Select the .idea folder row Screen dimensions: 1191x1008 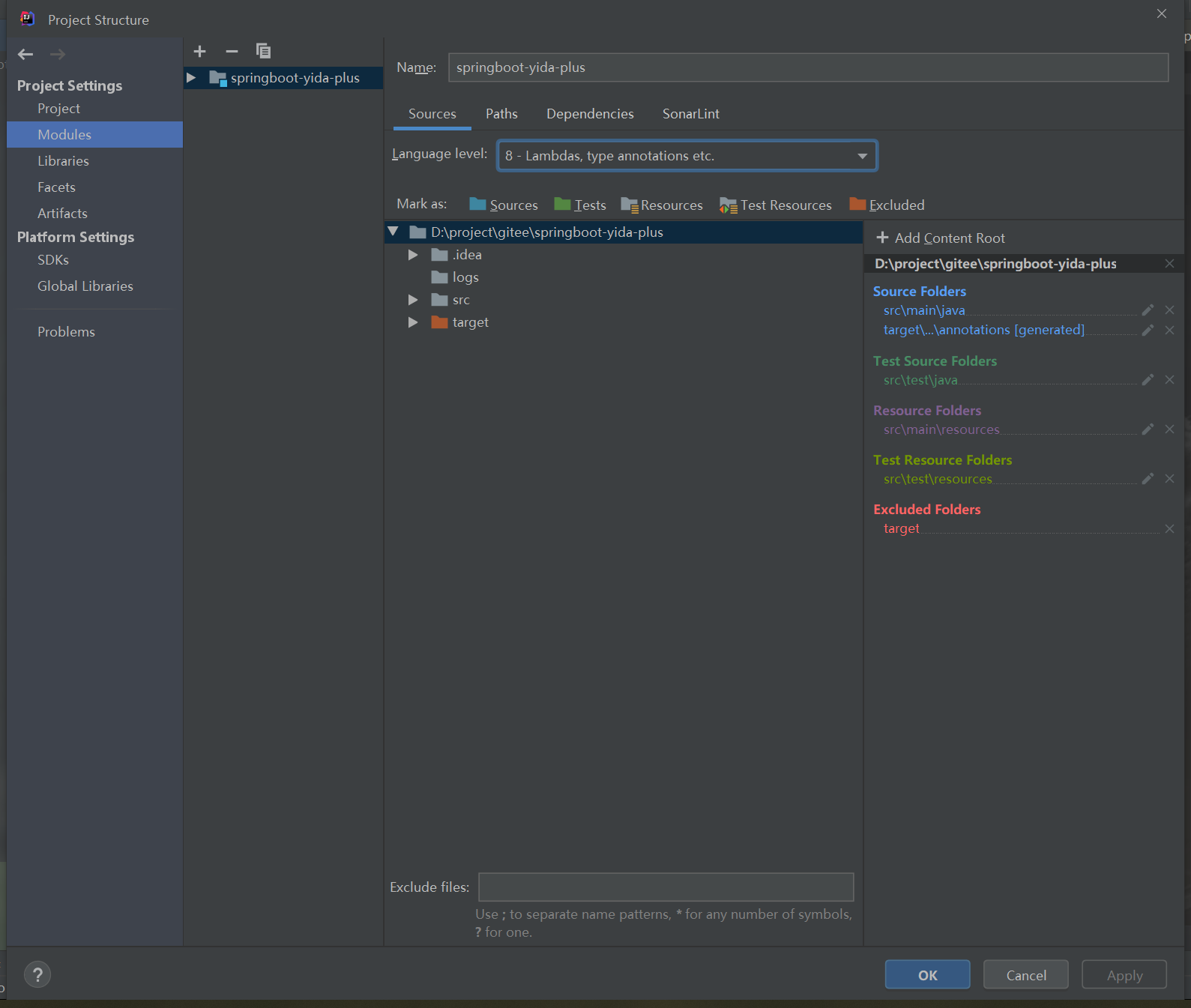point(624,255)
